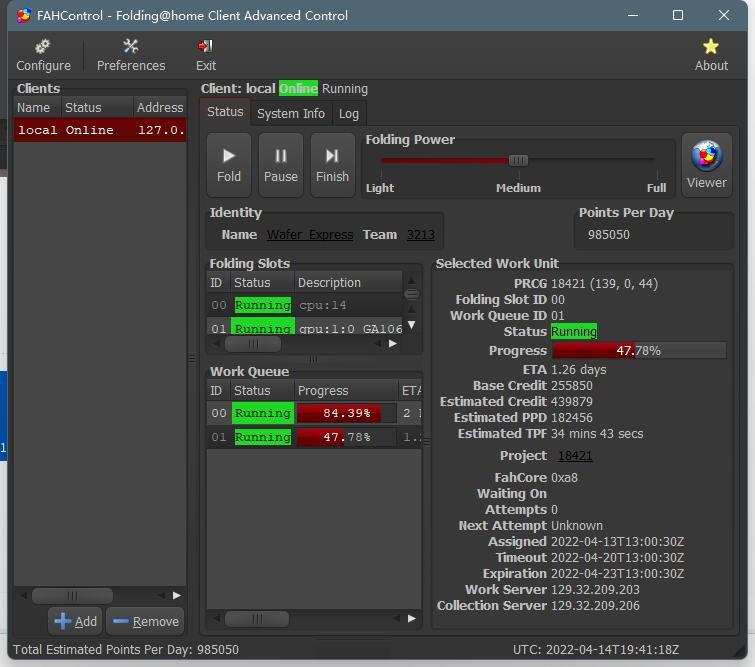Sort clients by Address column header
The image size is (755, 667).
click(159, 107)
